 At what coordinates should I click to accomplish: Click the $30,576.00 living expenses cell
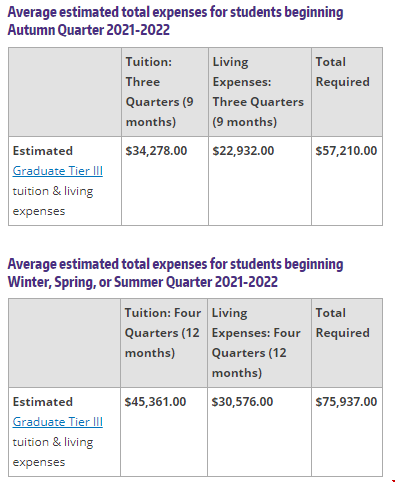click(x=259, y=432)
